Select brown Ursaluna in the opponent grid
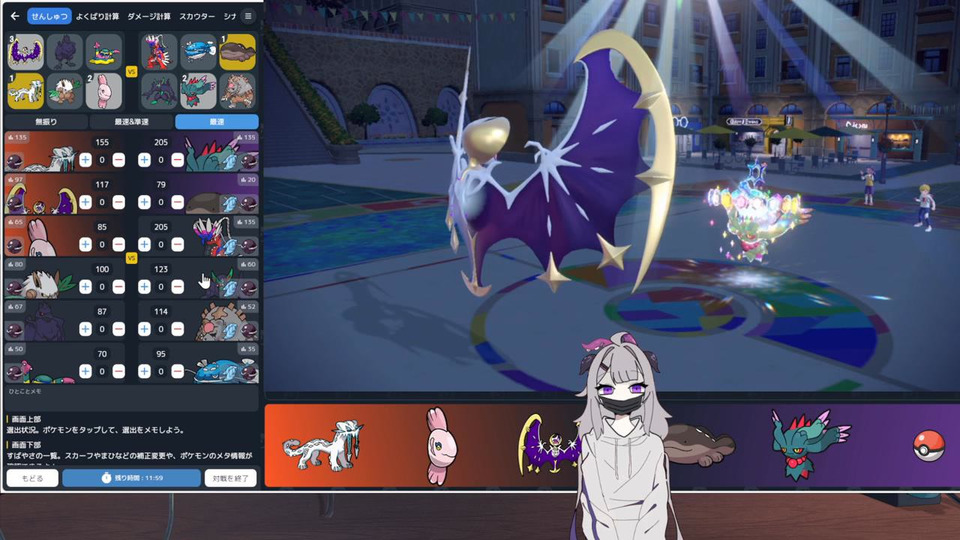This screenshot has height=540, width=960. (238, 91)
